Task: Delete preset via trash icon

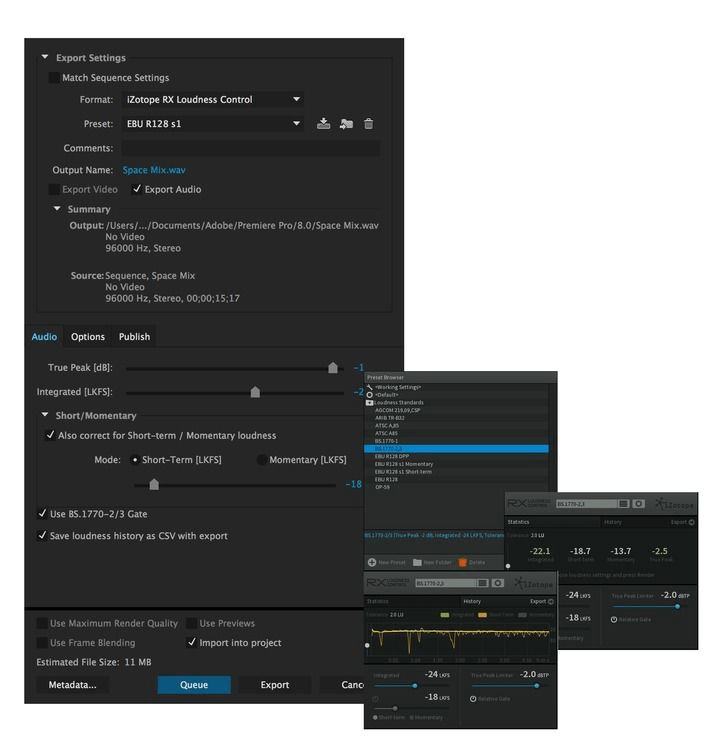Action: click(368, 124)
